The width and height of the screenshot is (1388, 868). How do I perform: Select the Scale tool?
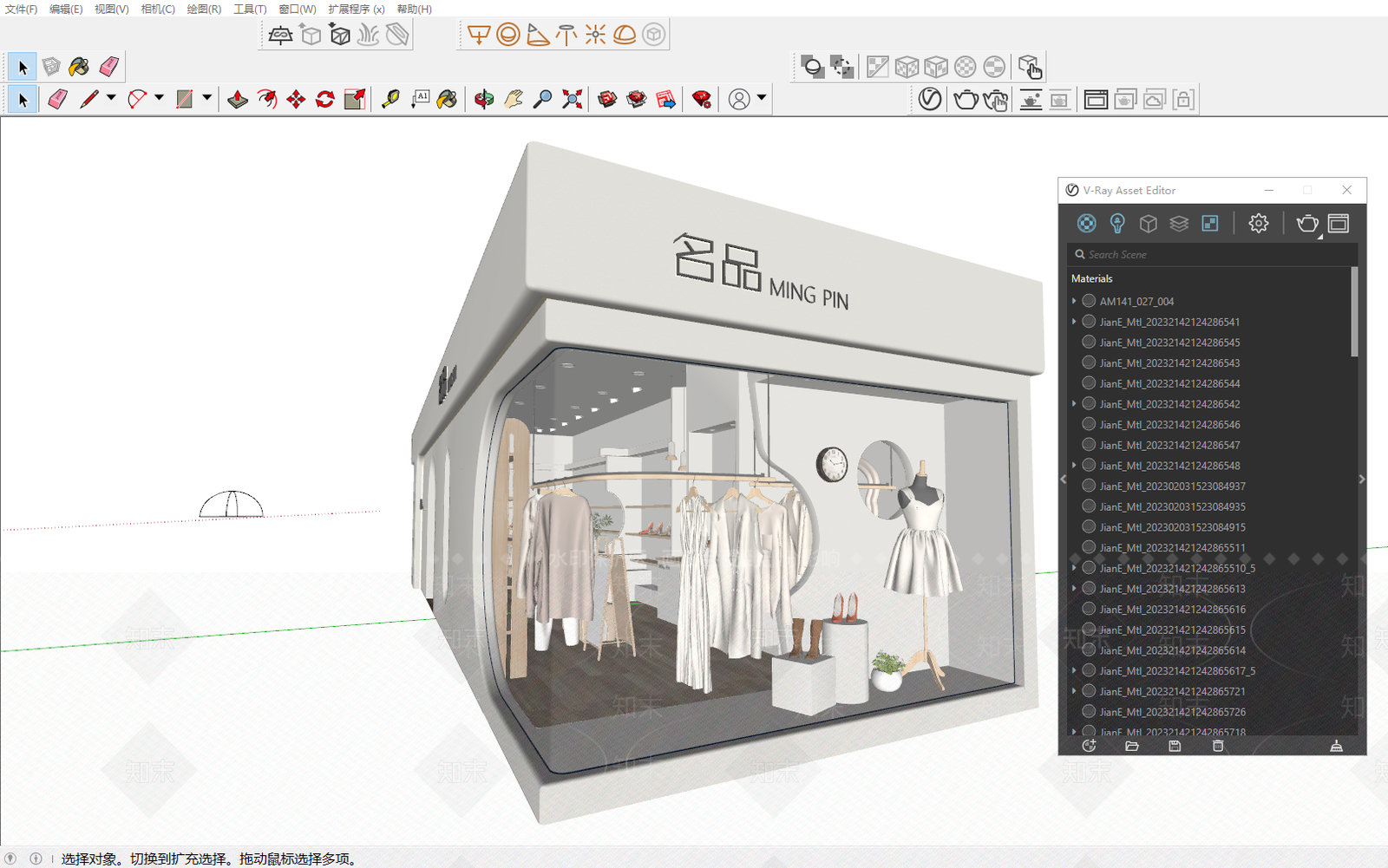click(354, 99)
